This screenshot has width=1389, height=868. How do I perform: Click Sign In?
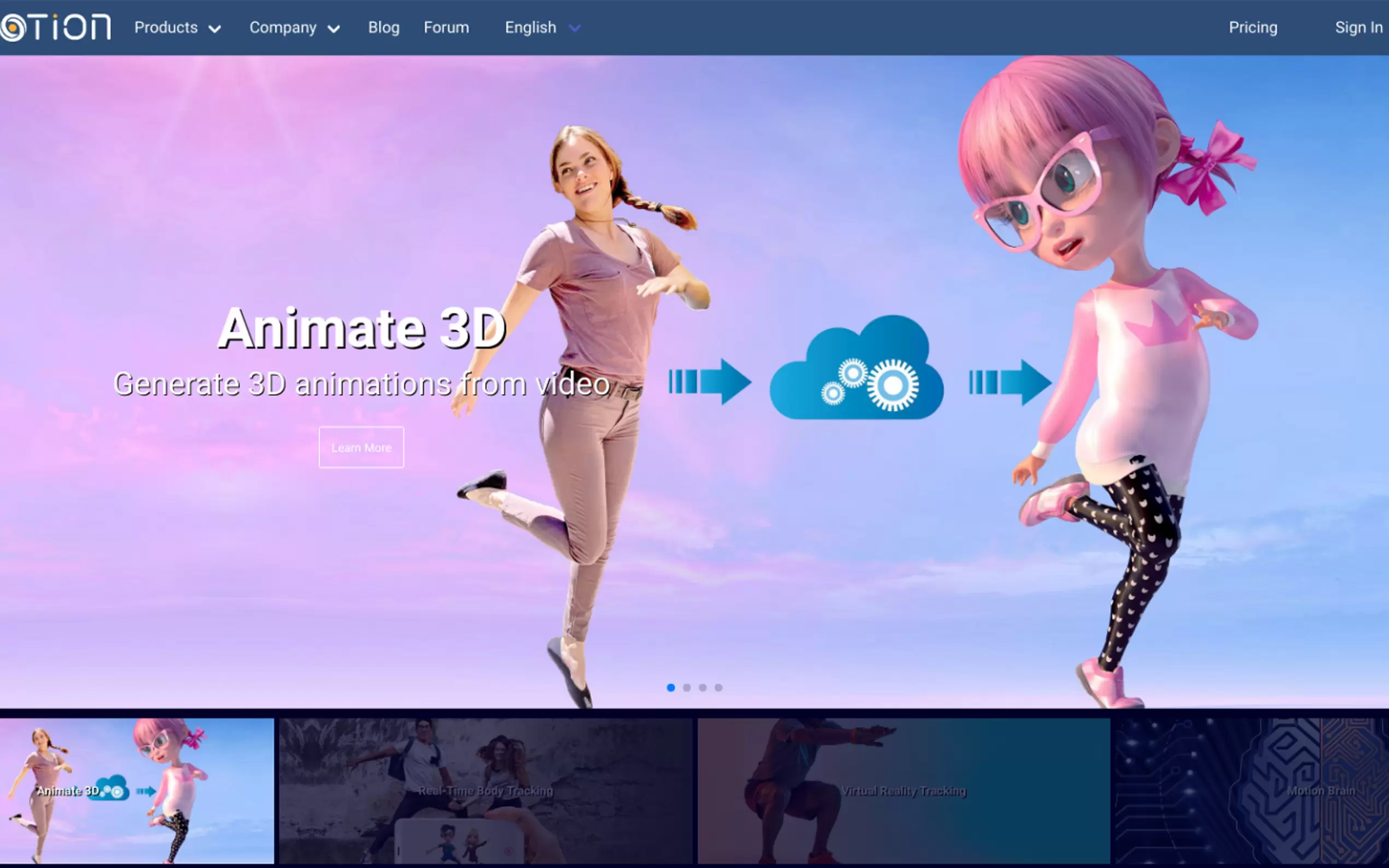(1358, 27)
